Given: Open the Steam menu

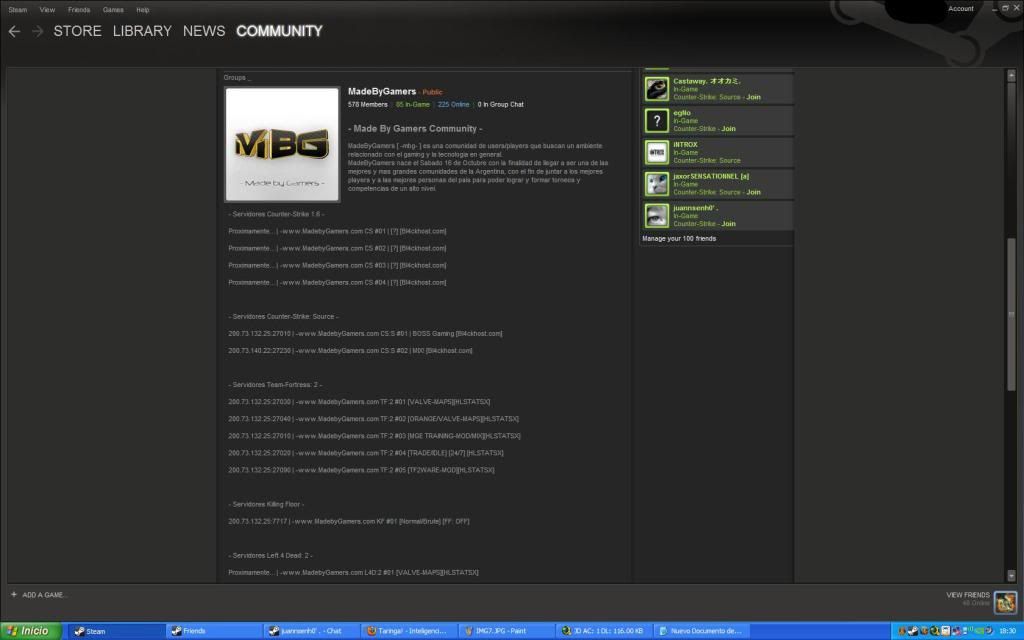Looking at the screenshot, I should click(x=18, y=10).
